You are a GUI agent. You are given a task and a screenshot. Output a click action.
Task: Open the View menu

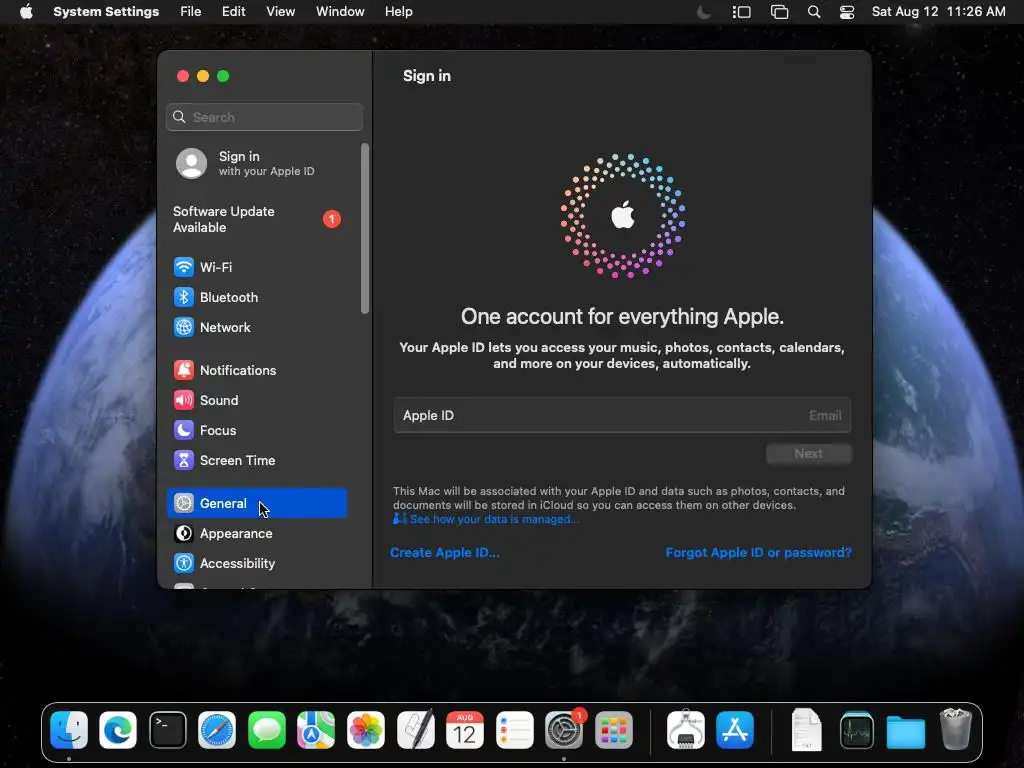[x=280, y=12]
